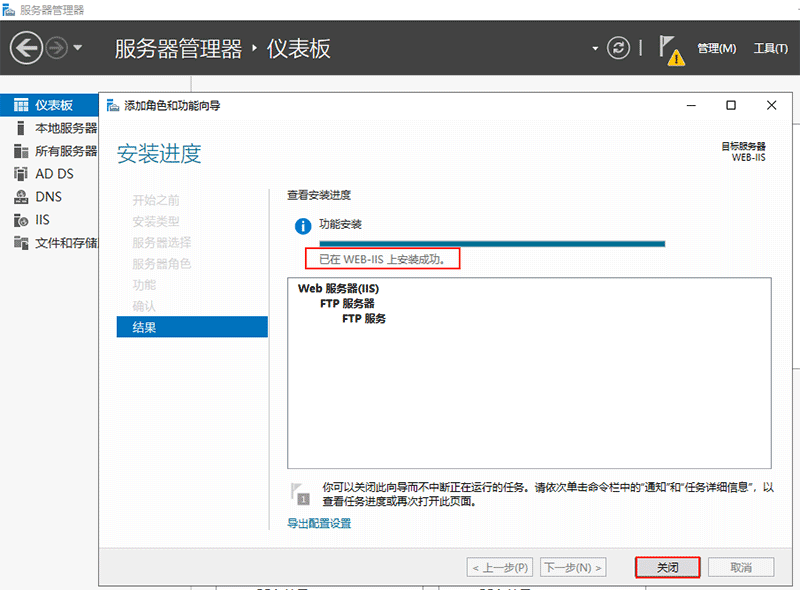Select AD DS in the sidebar
Image resolution: width=800 pixels, height=590 pixels.
44,172
